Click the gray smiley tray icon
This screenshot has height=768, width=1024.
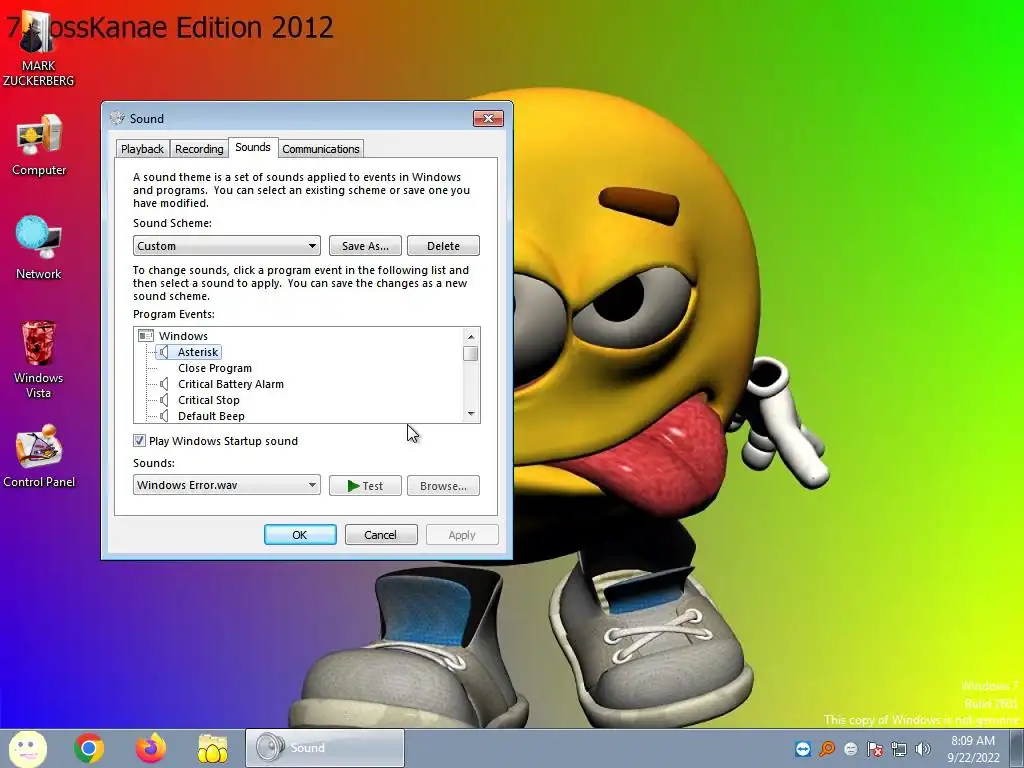(851, 749)
